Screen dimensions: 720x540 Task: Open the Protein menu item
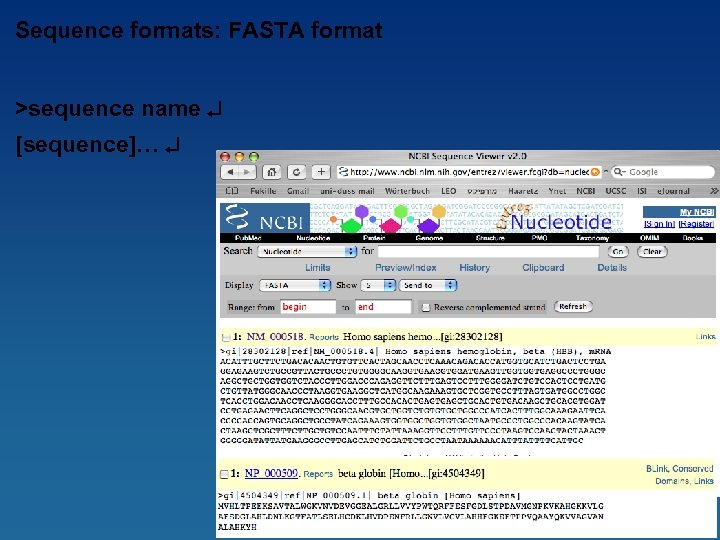[374, 238]
